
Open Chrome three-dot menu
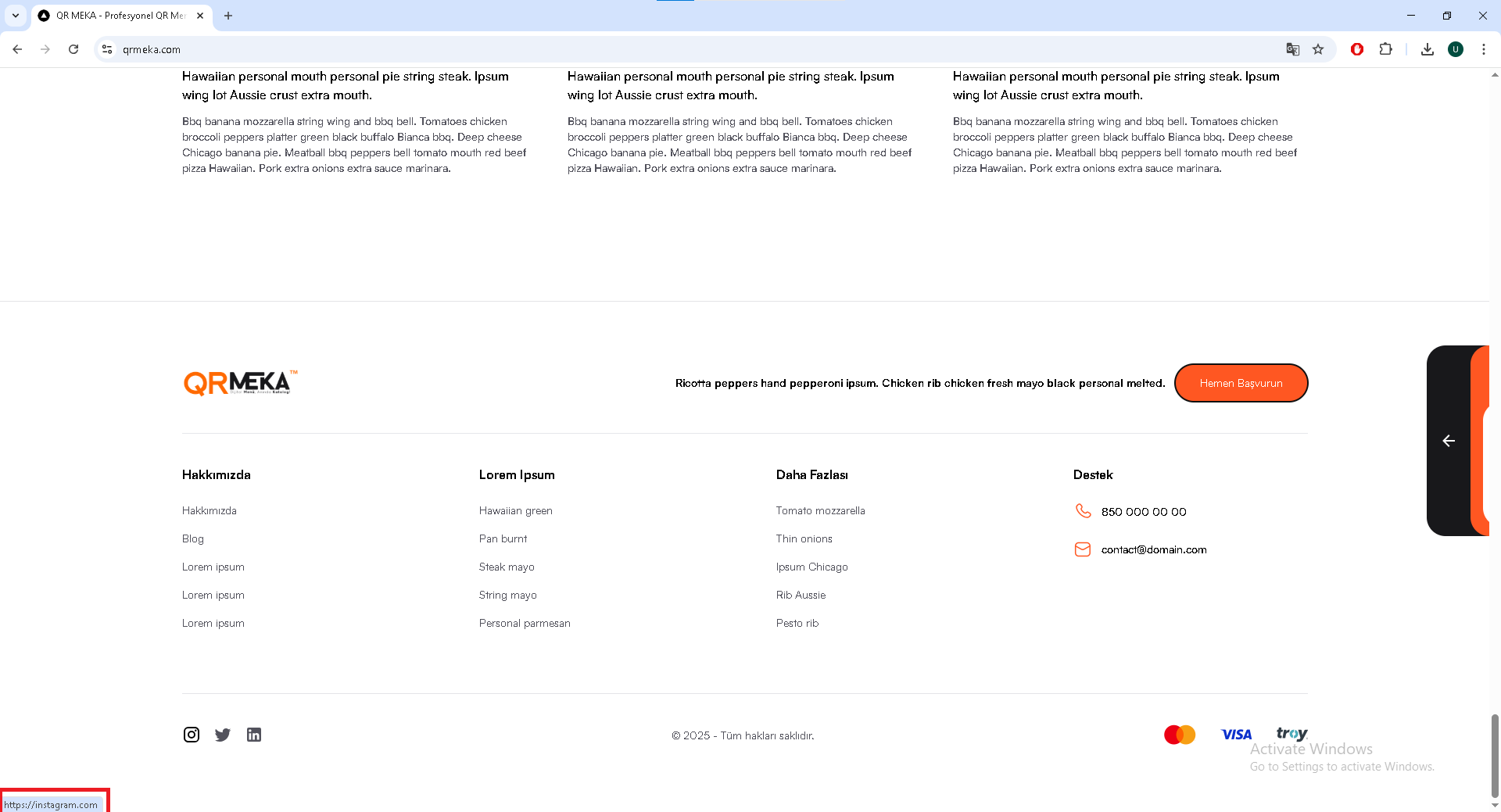(x=1484, y=49)
